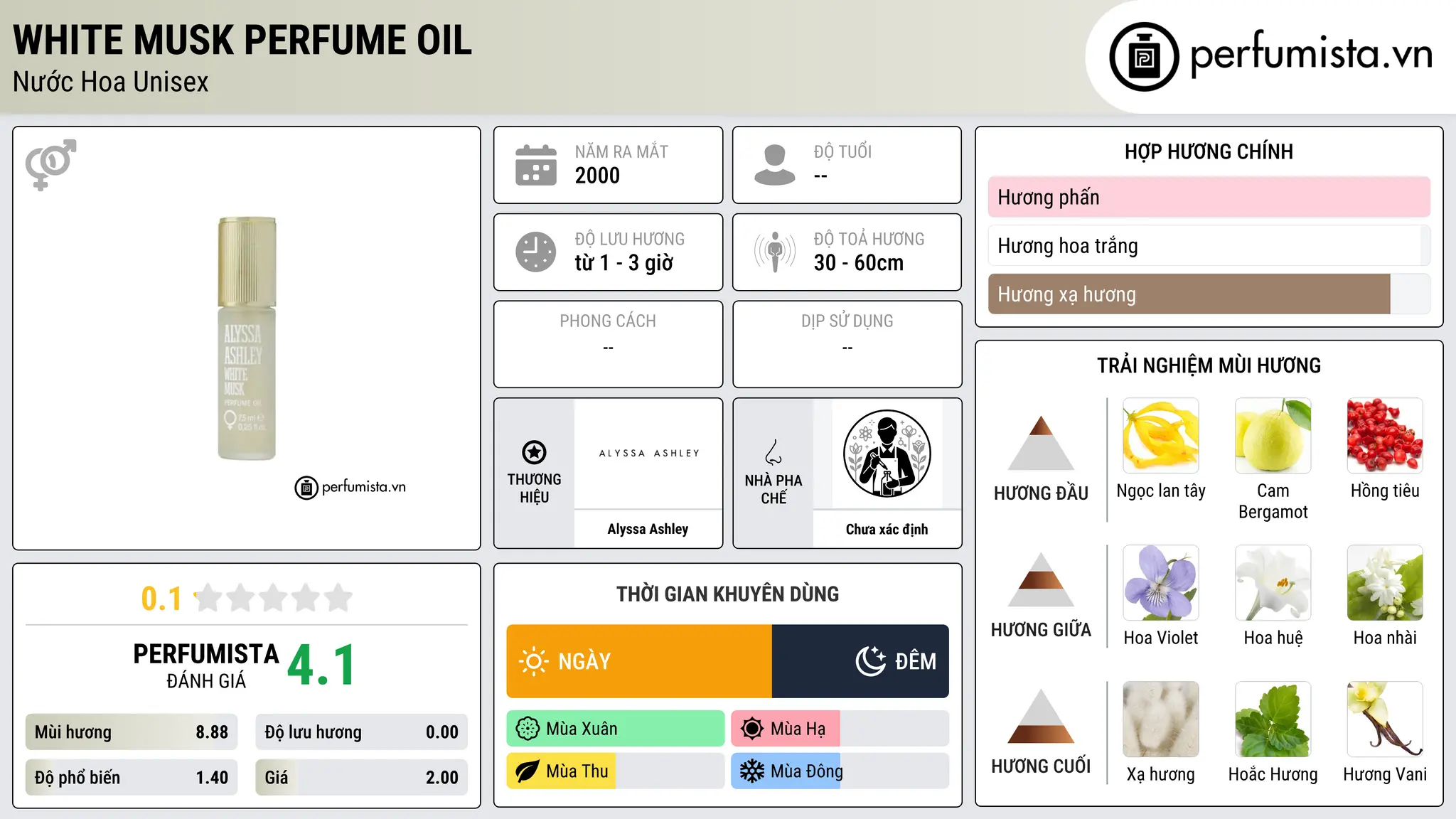Click the THỜI GIAN KHUYÊN DÙNG heading
This screenshot has height=819, width=1456.
(x=727, y=594)
